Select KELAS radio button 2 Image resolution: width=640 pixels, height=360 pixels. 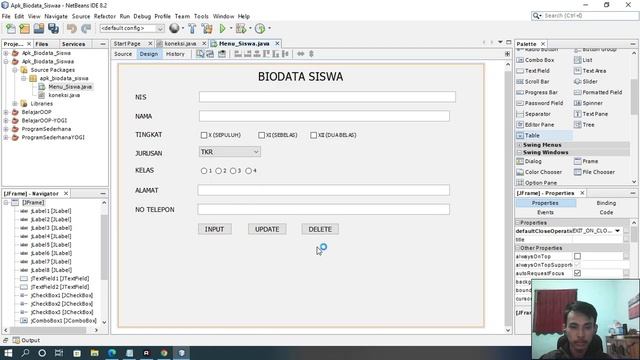coord(218,171)
